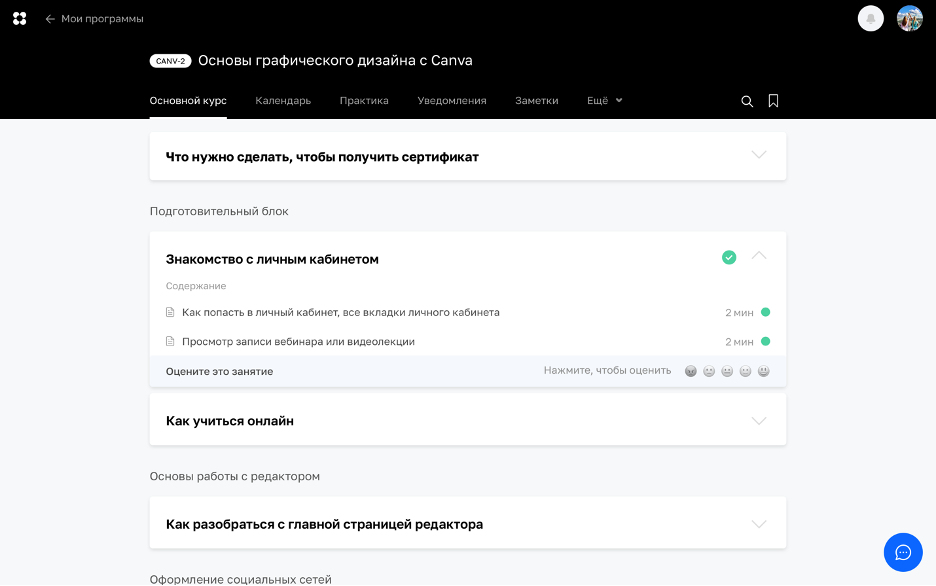
Task: Switch to the Заметки tab
Action: click(x=537, y=101)
